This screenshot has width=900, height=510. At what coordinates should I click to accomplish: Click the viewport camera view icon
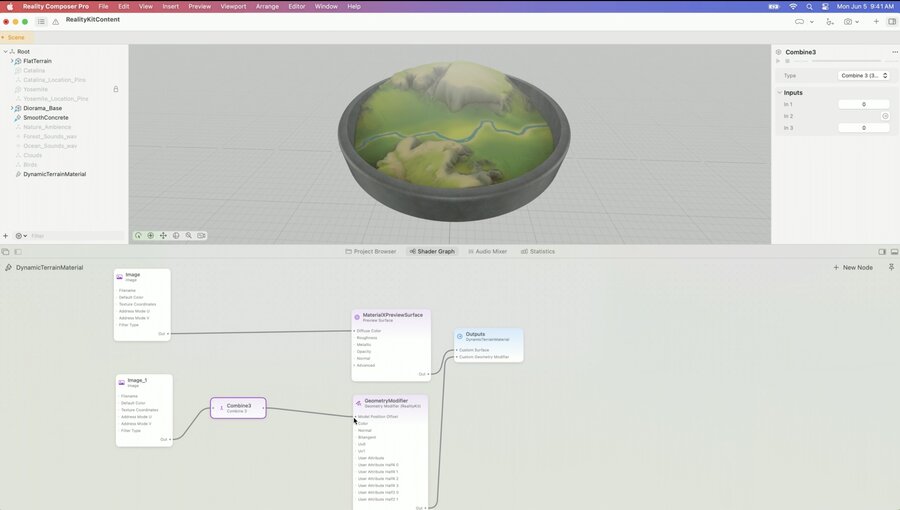click(201, 236)
